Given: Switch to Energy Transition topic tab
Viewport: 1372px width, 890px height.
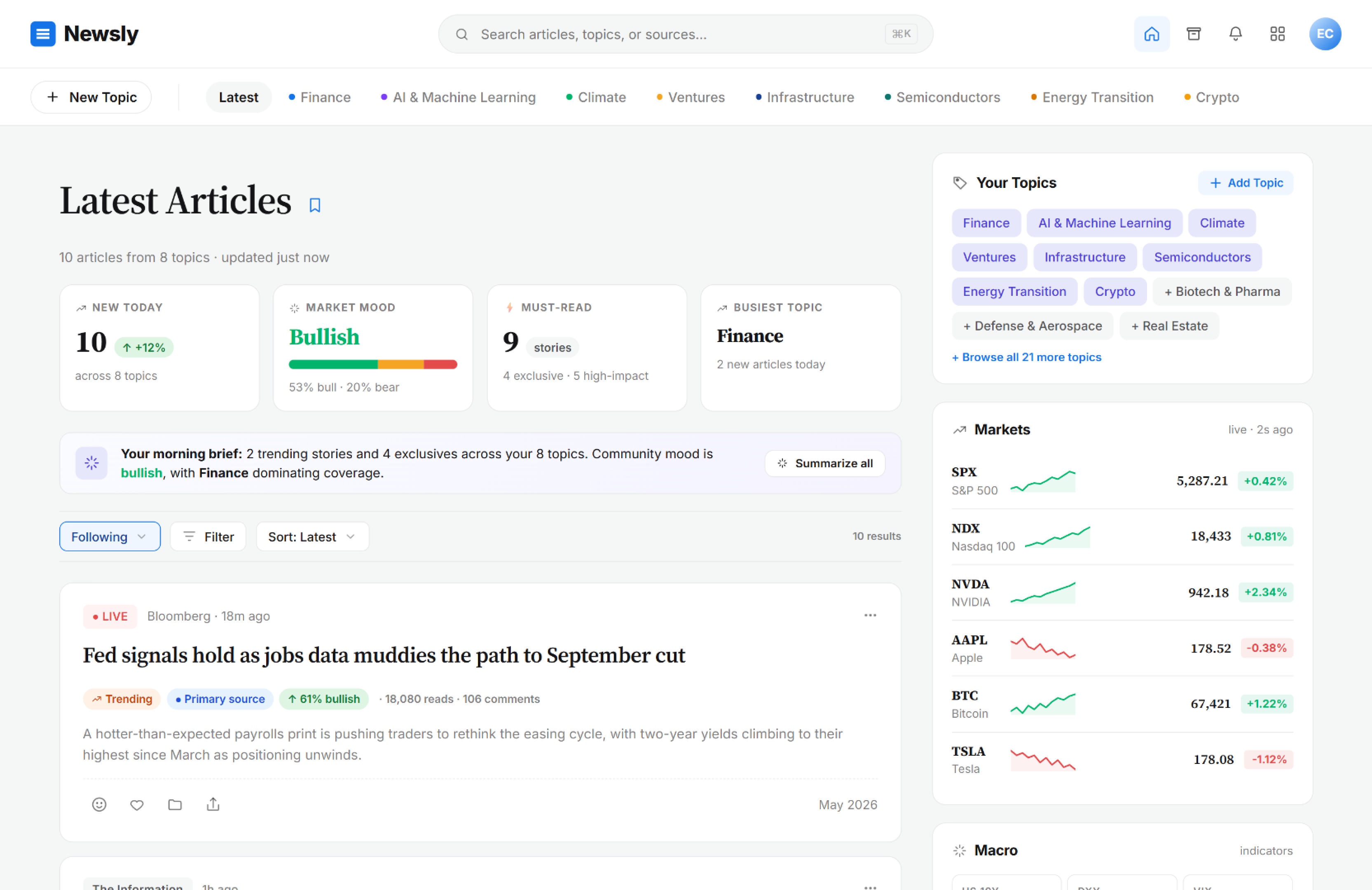Looking at the screenshot, I should [x=1092, y=97].
